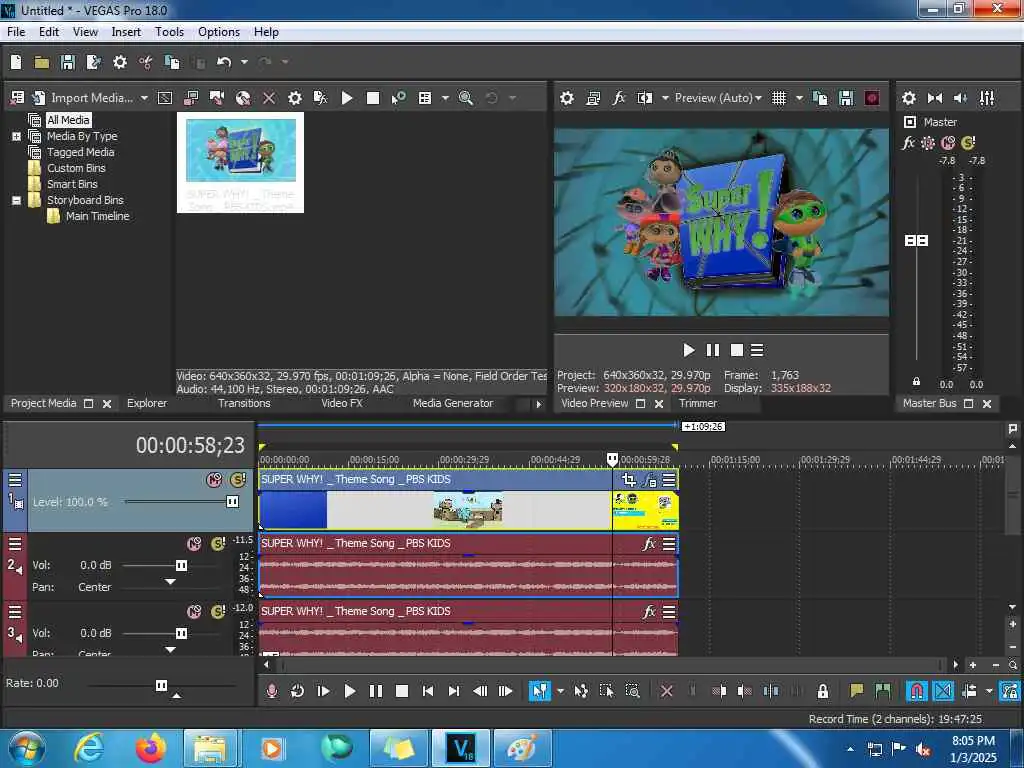Viewport: 1024px width, 768px height.
Task: Switch to the Trimmer tab
Action: [697, 404]
